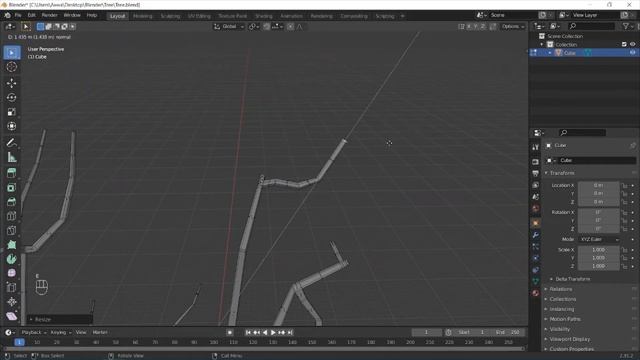
Task: Select the Loop Cut tool
Action: pos(12,216)
